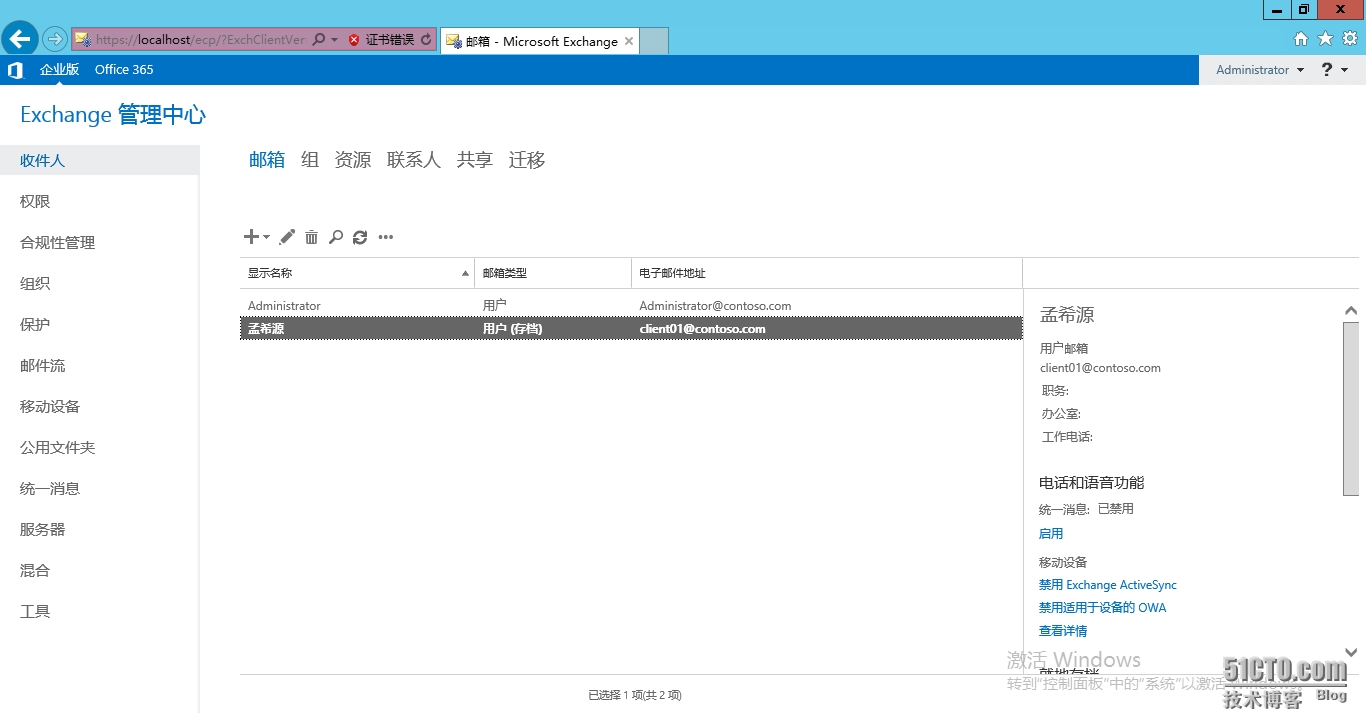This screenshot has width=1366, height=728.
Task: Open the Administrator account dropdown
Action: click(x=1258, y=69)
